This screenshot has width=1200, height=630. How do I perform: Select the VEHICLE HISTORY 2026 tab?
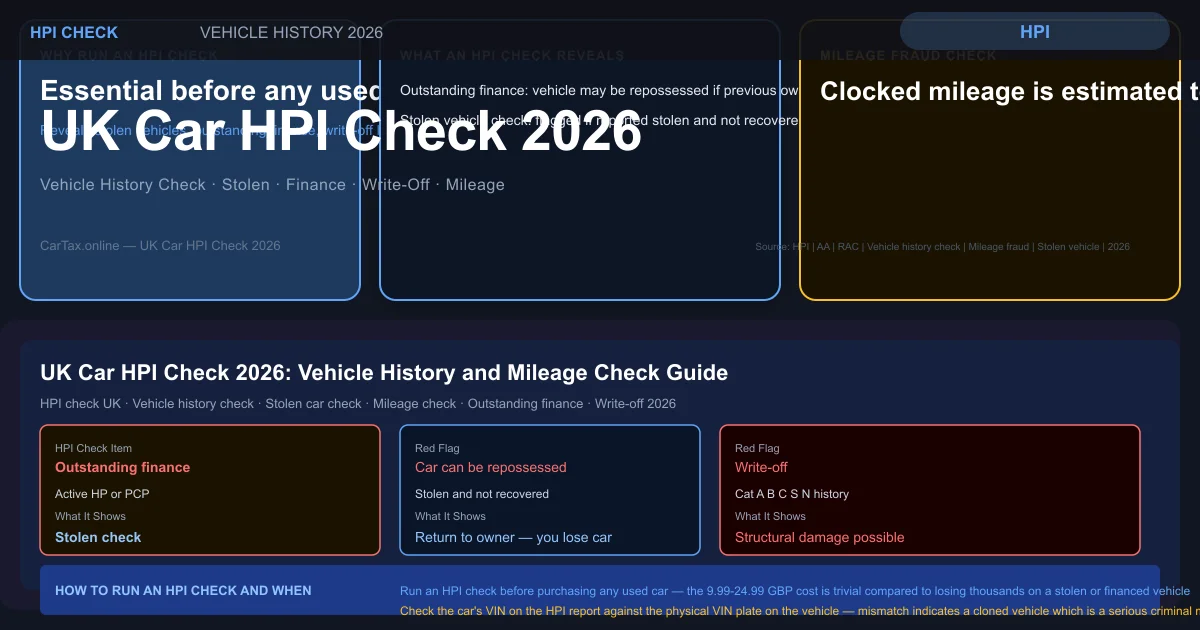tap(291, 32)
